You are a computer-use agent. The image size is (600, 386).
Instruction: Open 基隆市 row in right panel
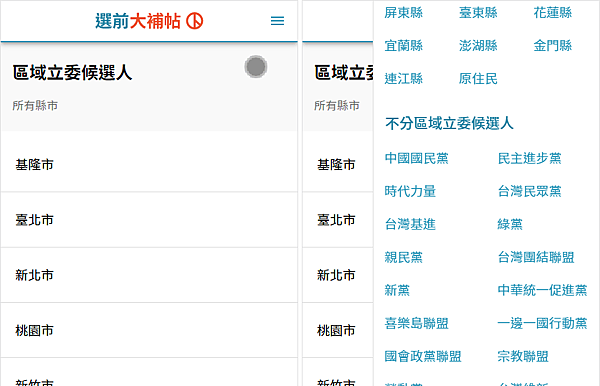coord(338,164)
